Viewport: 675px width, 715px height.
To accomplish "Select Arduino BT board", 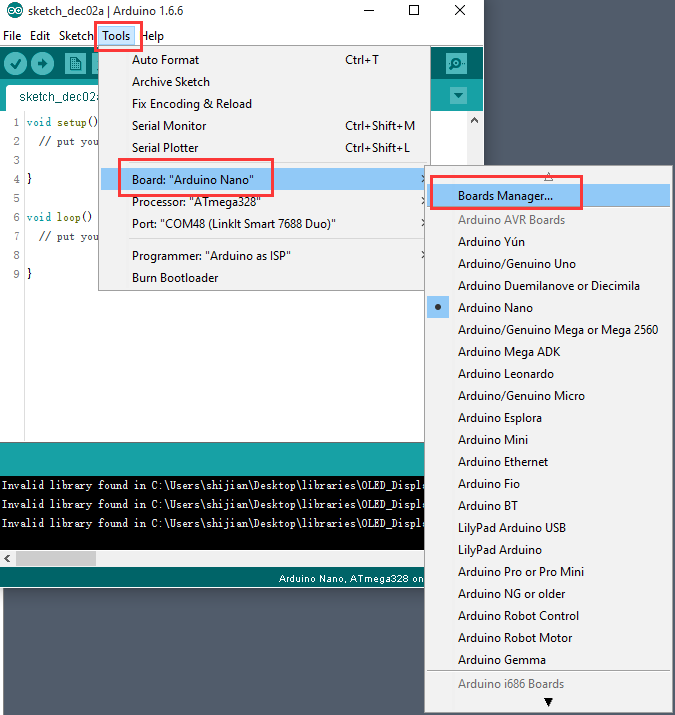I will [549, 506].
